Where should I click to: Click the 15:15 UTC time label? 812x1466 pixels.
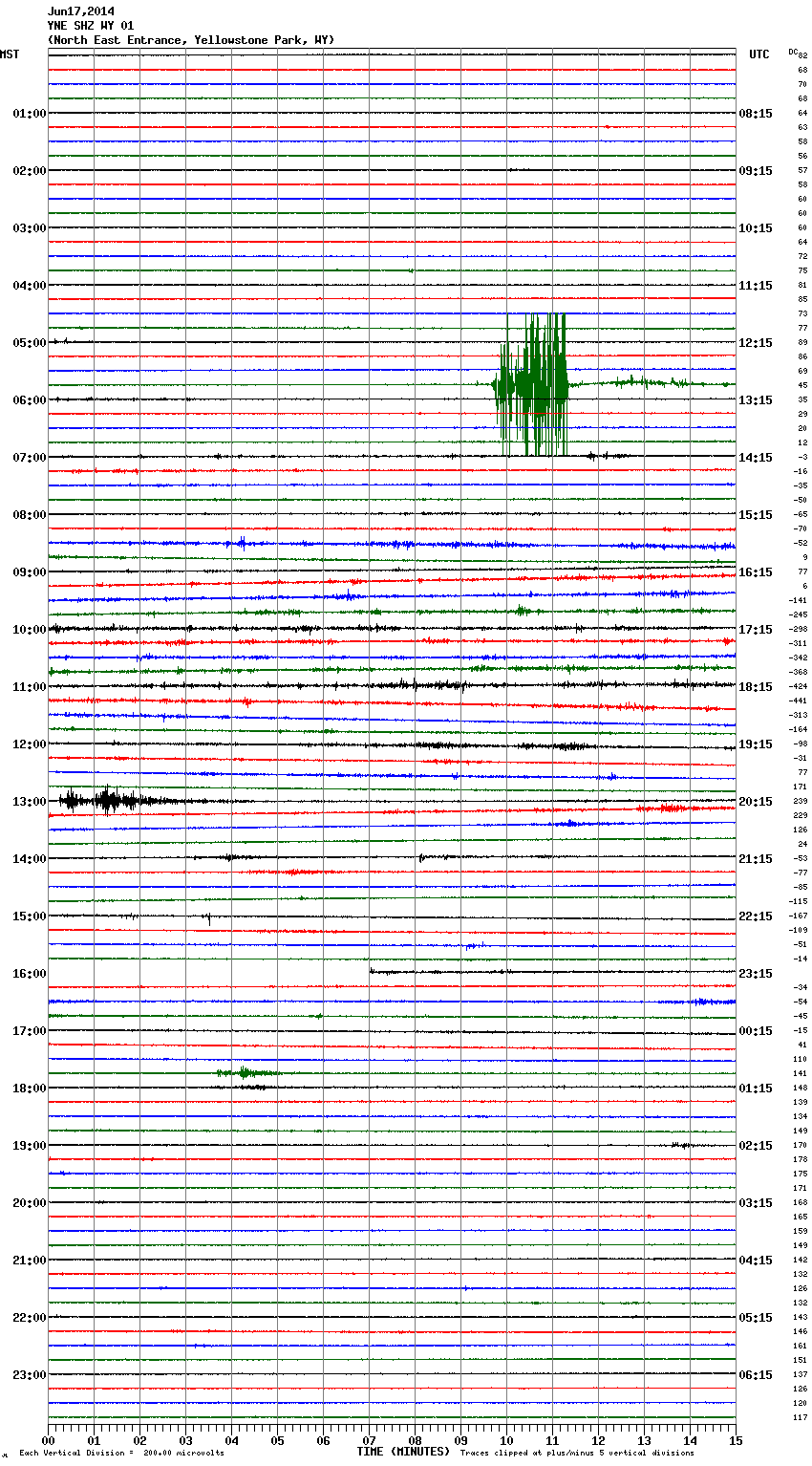[756, 515]
